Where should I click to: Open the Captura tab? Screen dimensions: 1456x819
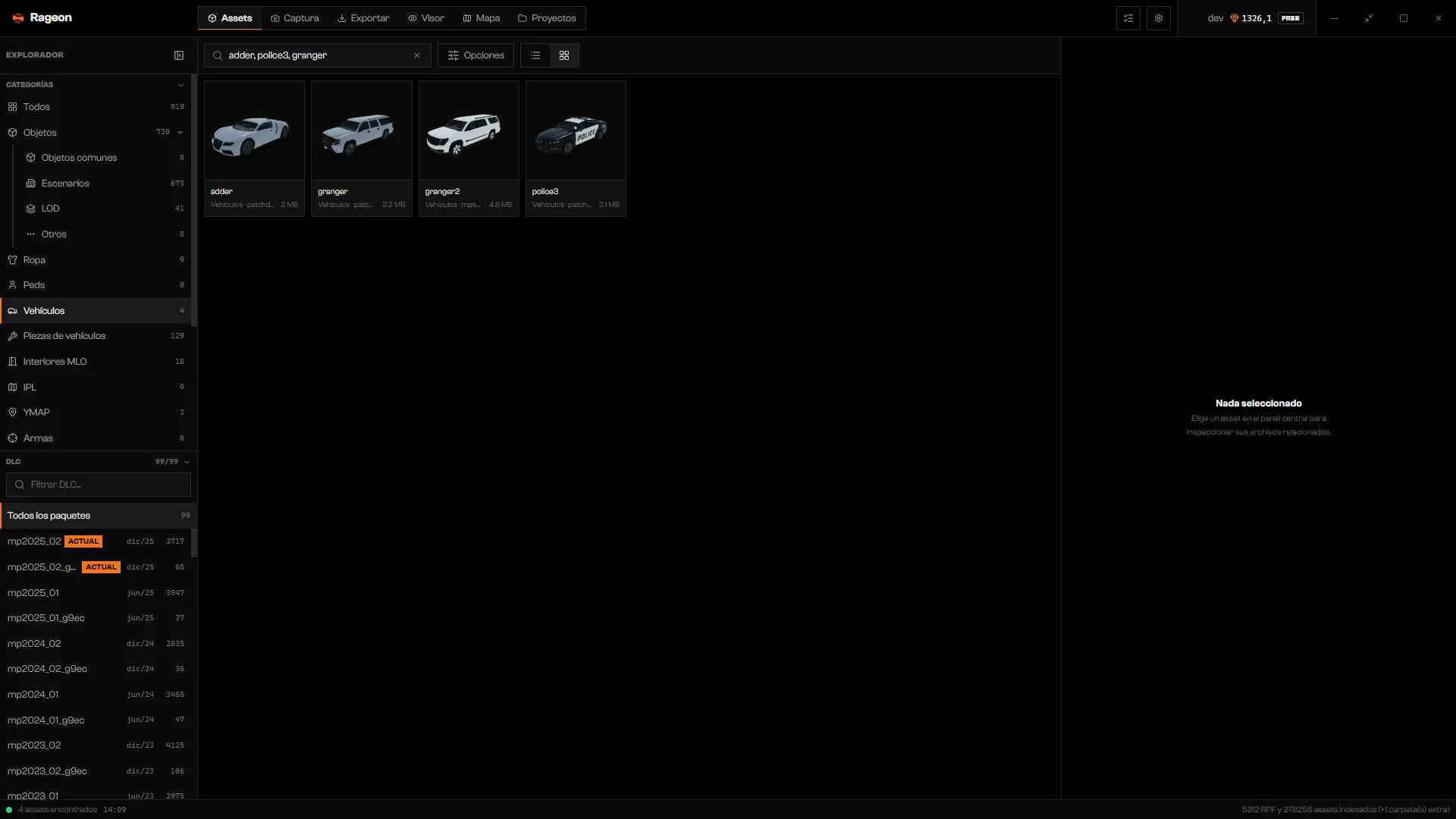pyautogui.click(x=295, y=18)
